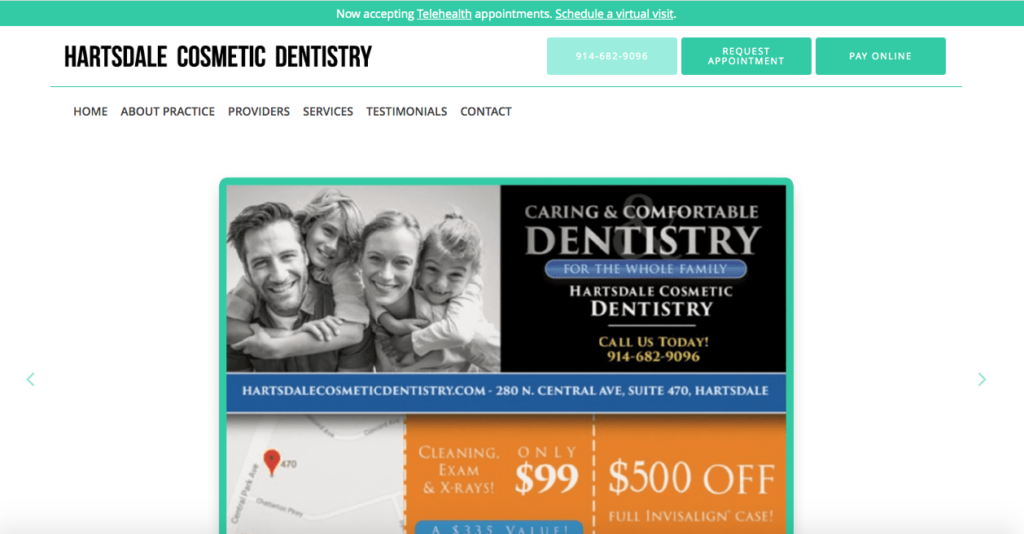Click the family photo in the slide
This screenshot has width=1024, height=534.
coord(364,279)
